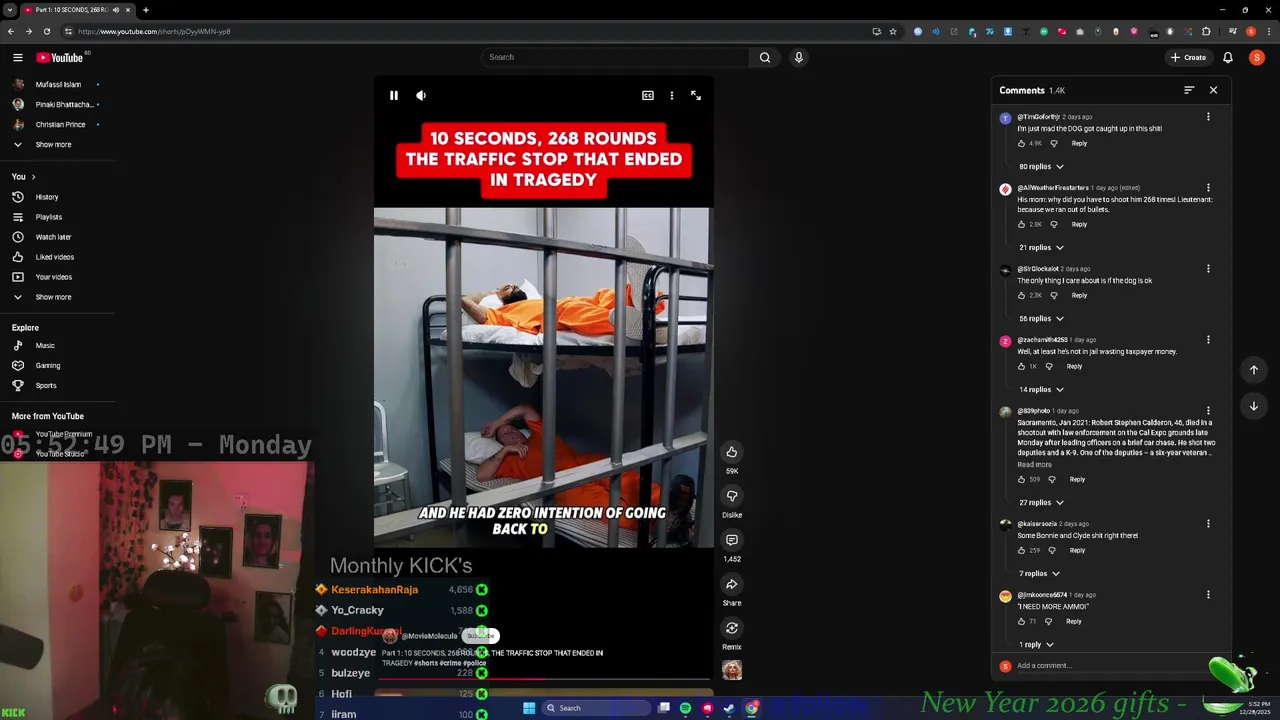Viewport: 1280px width, 720px height.
Task: Toggle closed captions on the Short
Action: pos(648,95)
